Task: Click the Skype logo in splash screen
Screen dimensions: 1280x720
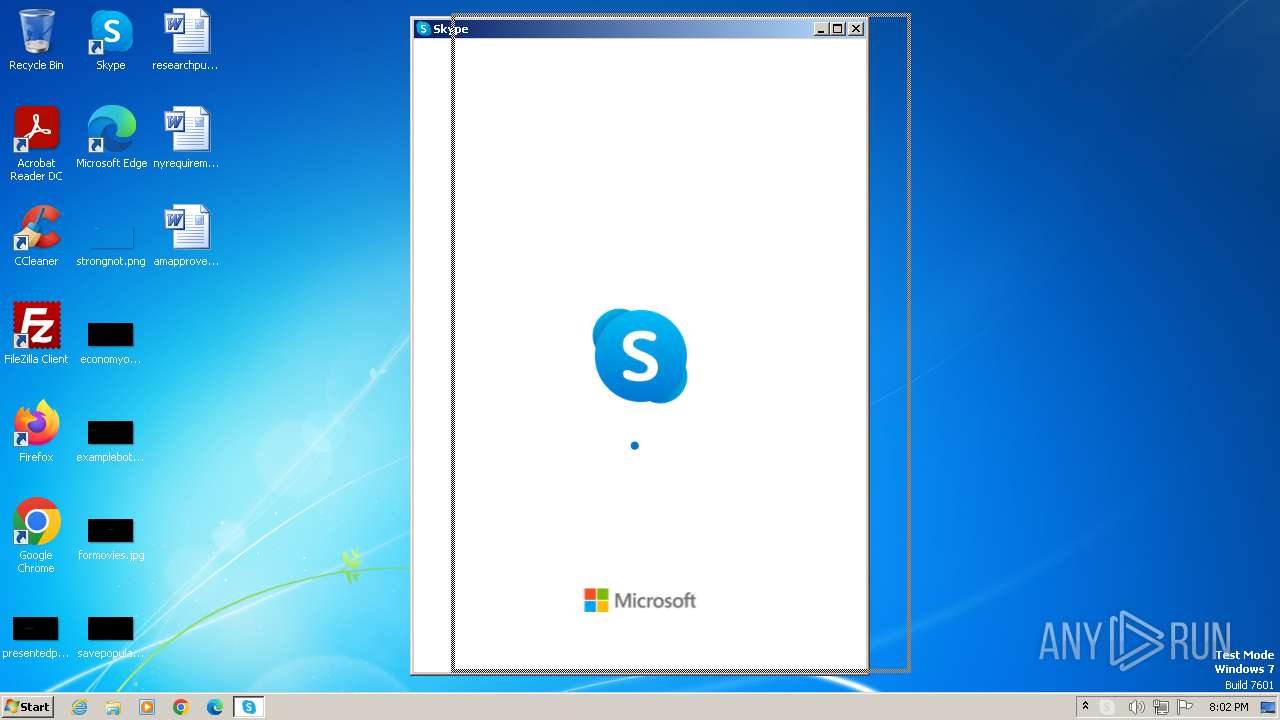Action: pos(640,356)
